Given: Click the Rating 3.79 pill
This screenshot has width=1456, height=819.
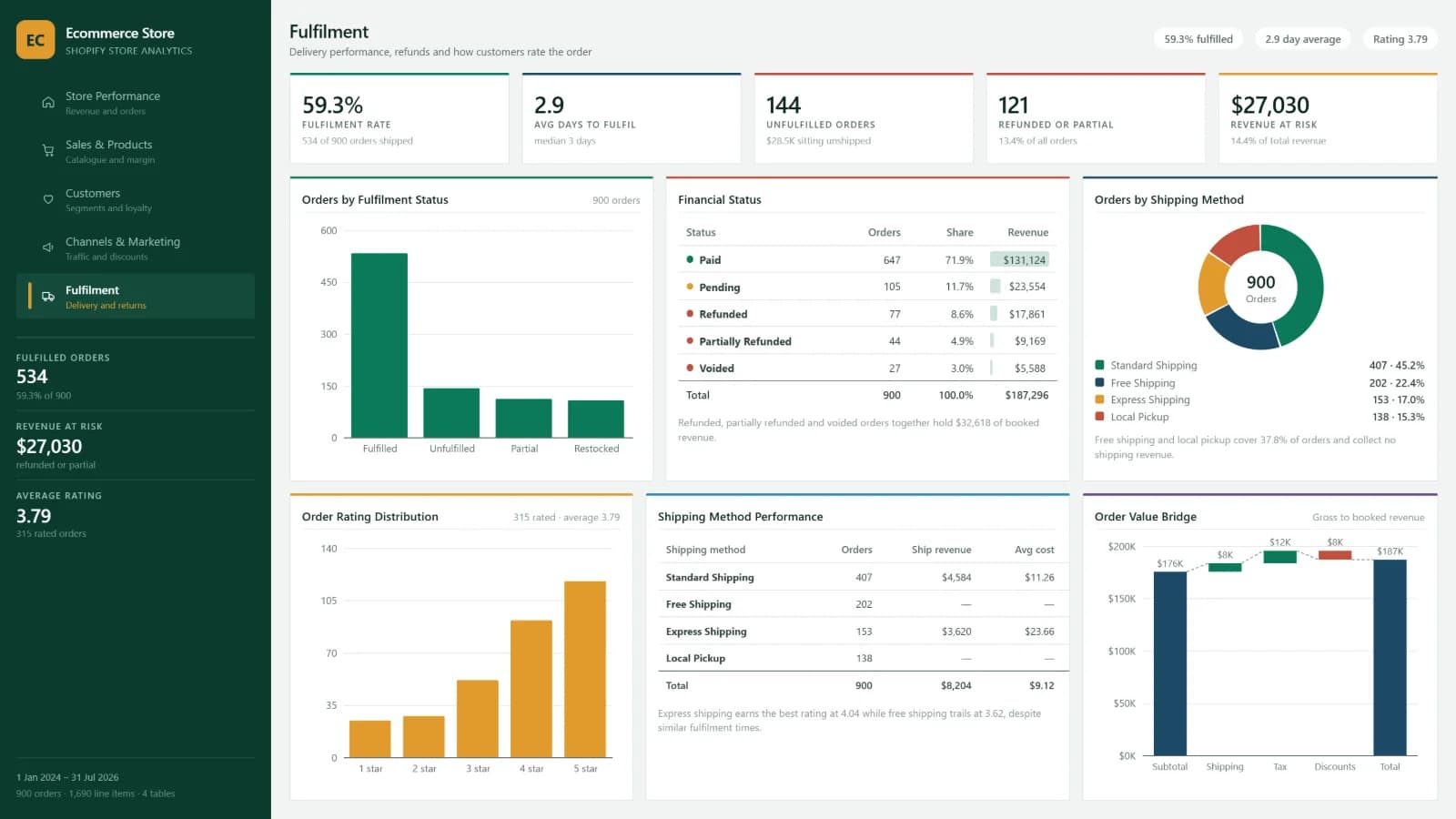Looking at the screenshot, I should click(1400, 39).
